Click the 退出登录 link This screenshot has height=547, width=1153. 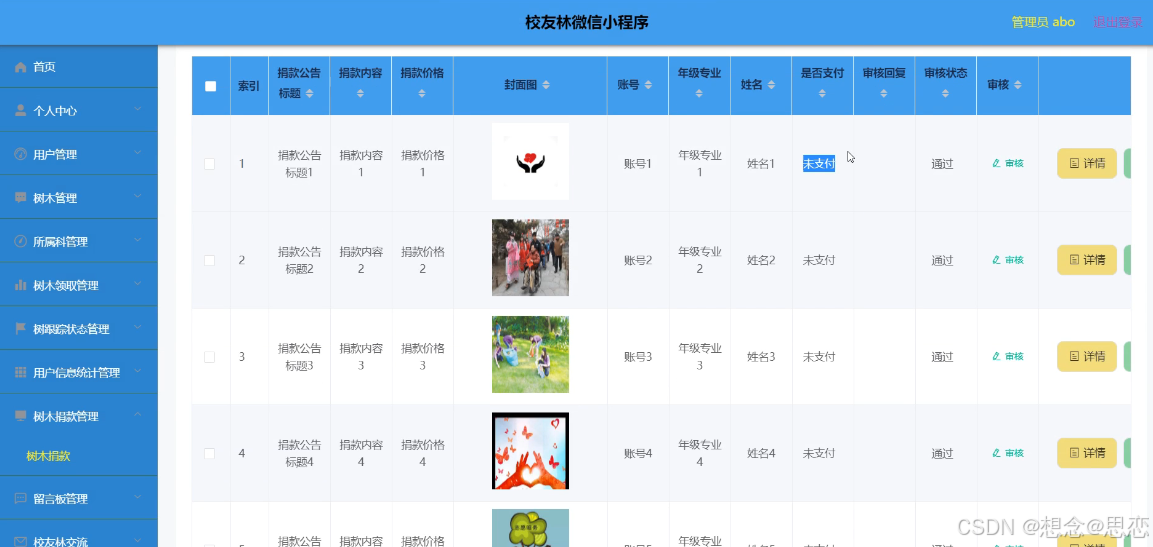tap(1118, 22)
